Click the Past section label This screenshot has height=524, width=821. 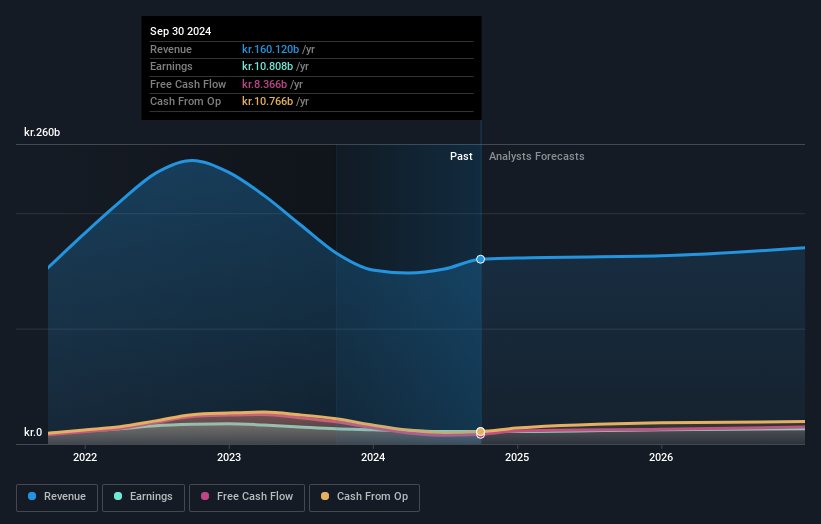(461, 156)
